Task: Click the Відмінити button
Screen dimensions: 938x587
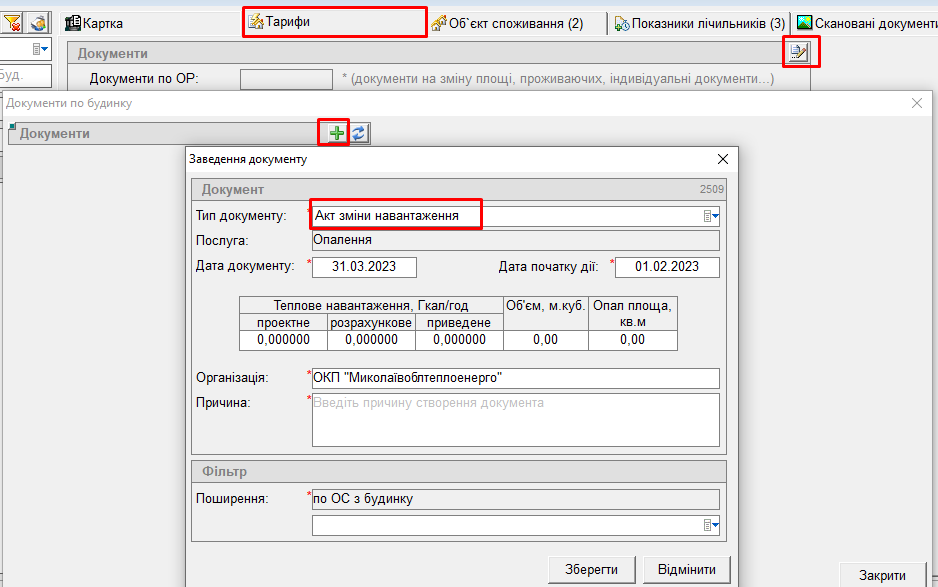Action: (686, 570)
